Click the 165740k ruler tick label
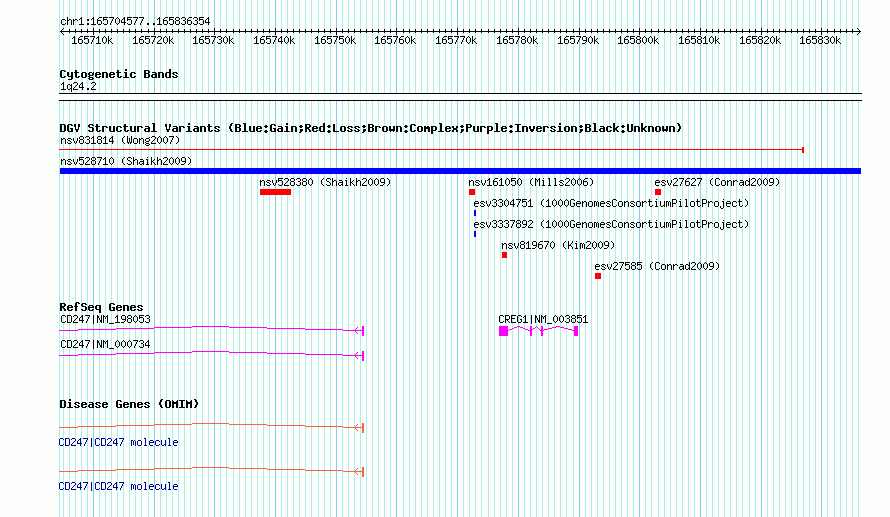Image resolution: width=890 pixels, height=517 pixels. (x=274, y=40)
